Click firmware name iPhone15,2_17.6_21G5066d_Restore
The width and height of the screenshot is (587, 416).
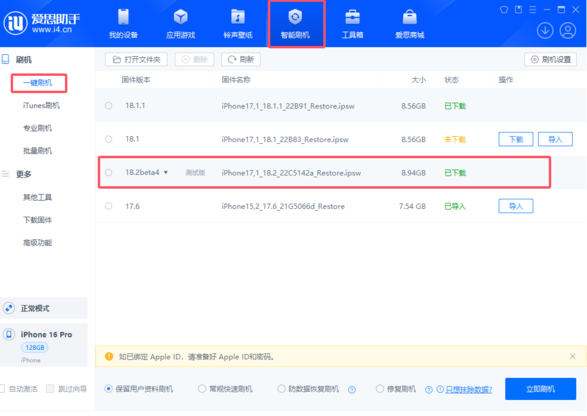click(x=283, y=206)
